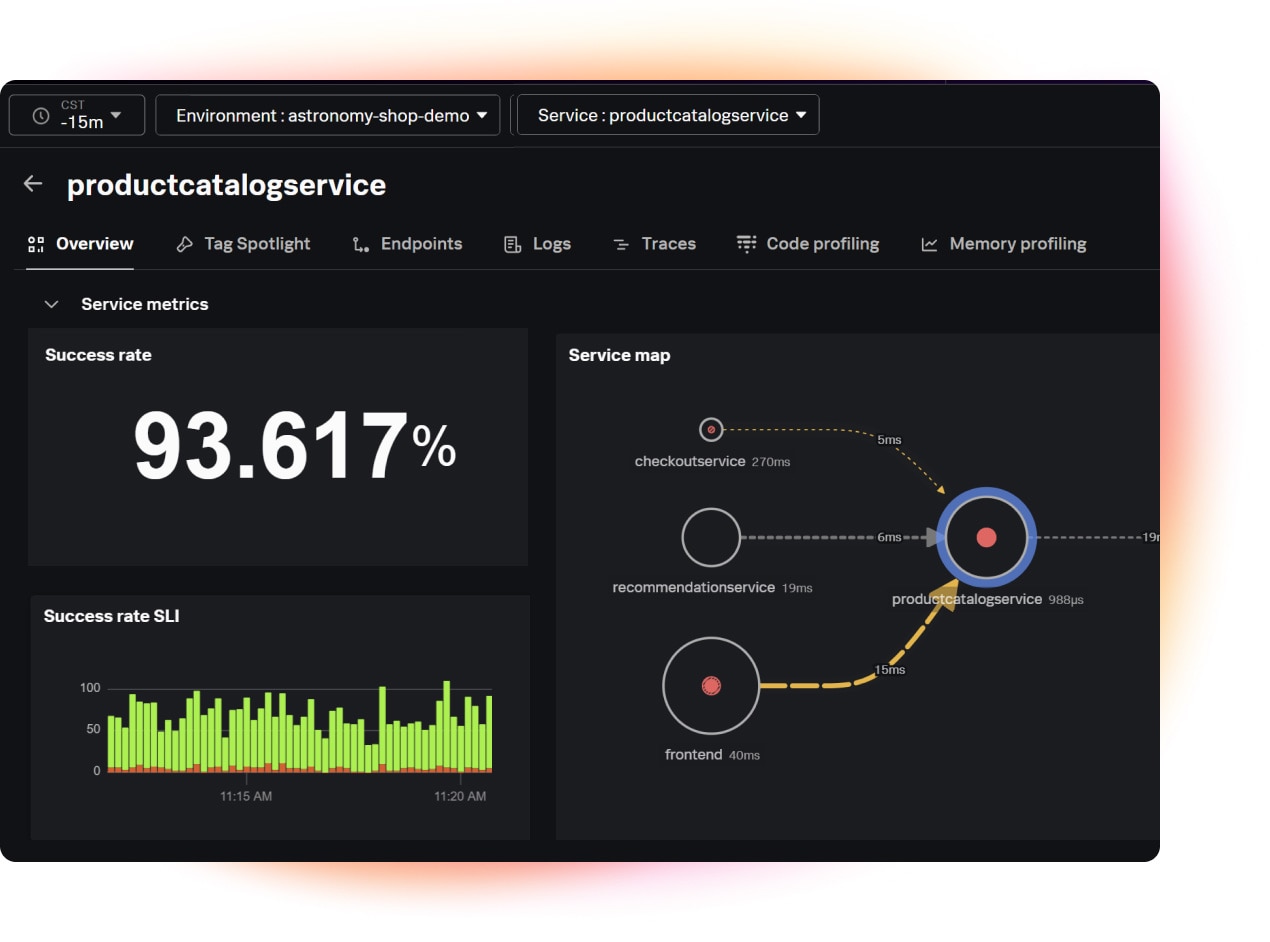1270x942 pixels.
Task: Click the checkoutservice node circle
Action: [x=710, y=429]
